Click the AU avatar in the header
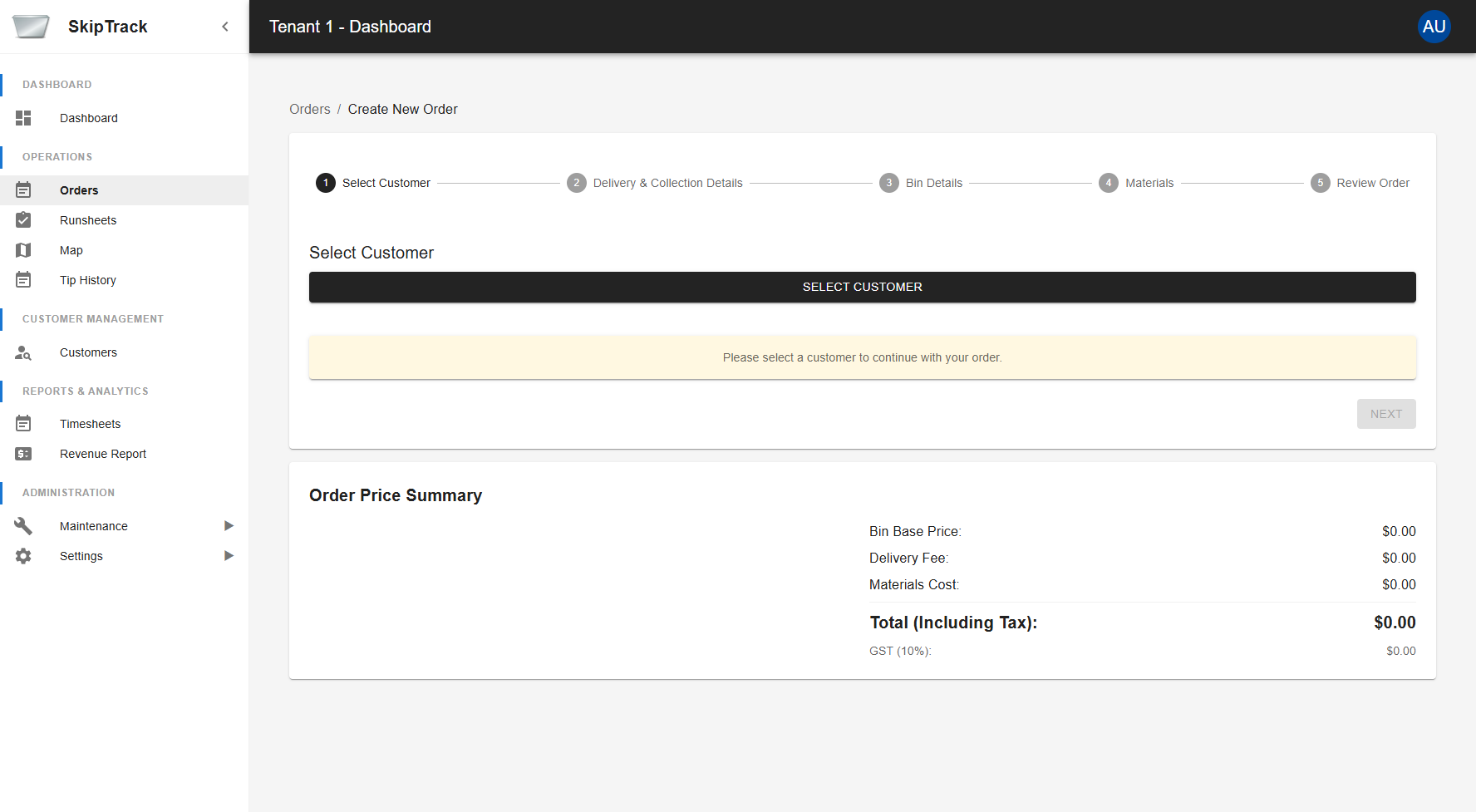Viewport: 1476px width, 812px height. click(x=1434, y=26)
